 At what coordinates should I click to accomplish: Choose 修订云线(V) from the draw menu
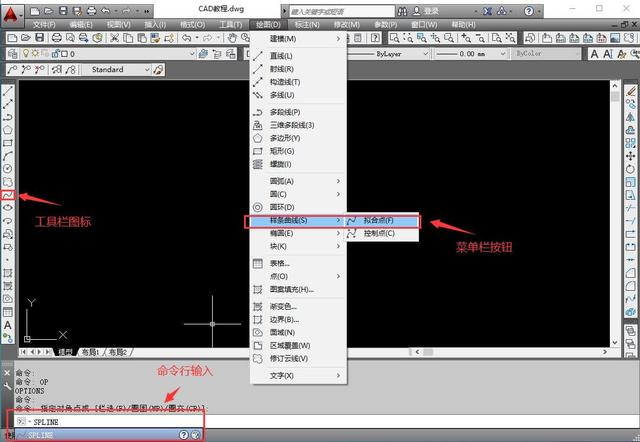coord(298,358)
